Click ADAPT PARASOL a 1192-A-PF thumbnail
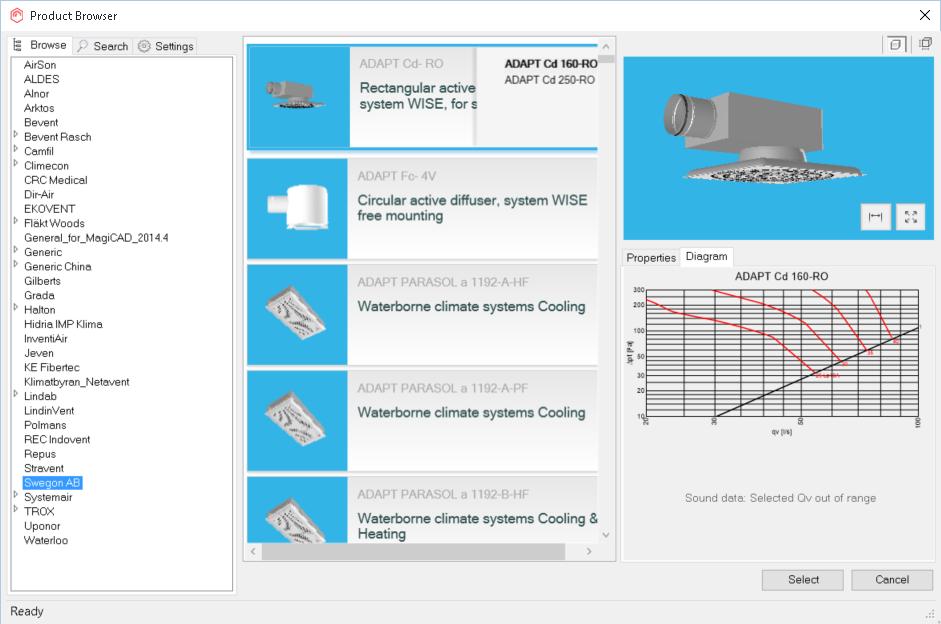 298,421
